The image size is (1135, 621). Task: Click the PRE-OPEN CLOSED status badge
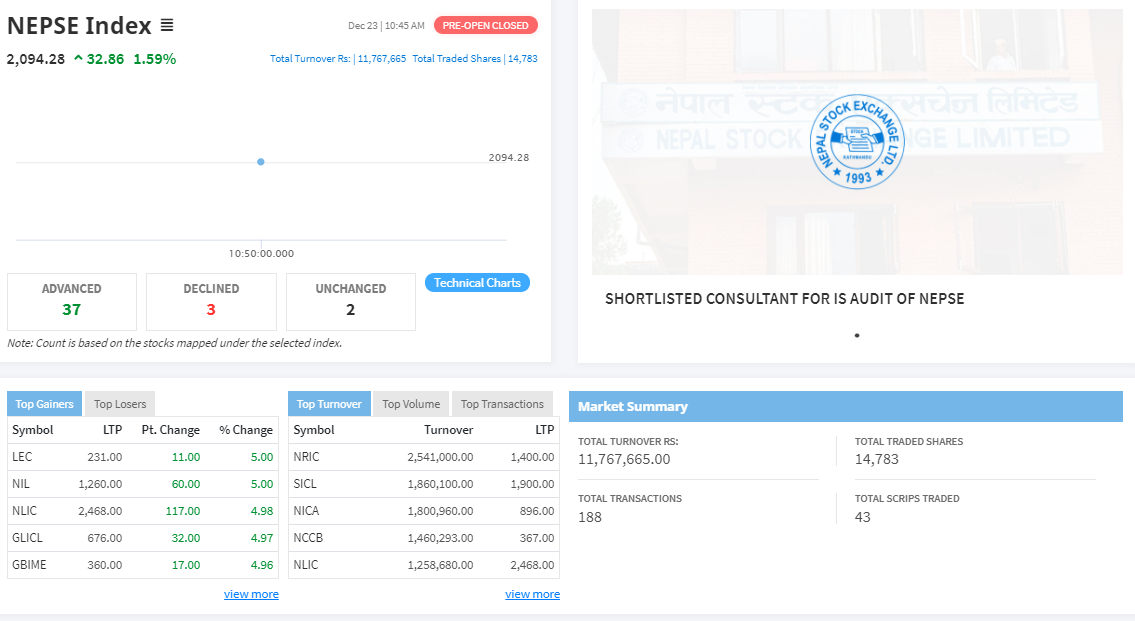click(x=486, y=25)
